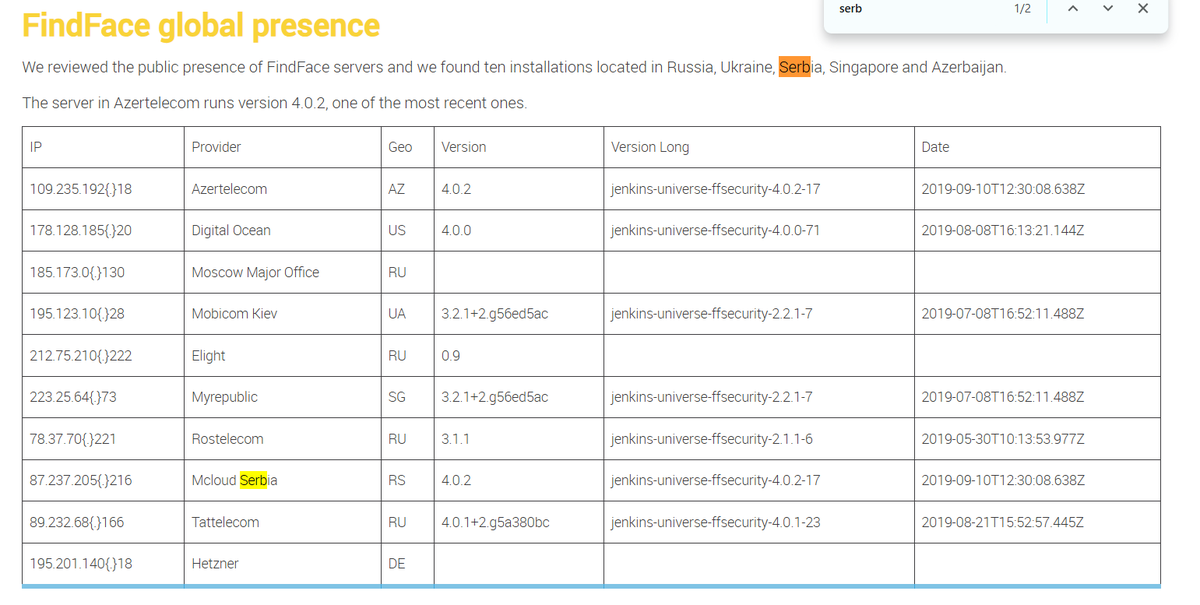
Task: Go to previous find result arrow
Action: [x=1072, y=9]
